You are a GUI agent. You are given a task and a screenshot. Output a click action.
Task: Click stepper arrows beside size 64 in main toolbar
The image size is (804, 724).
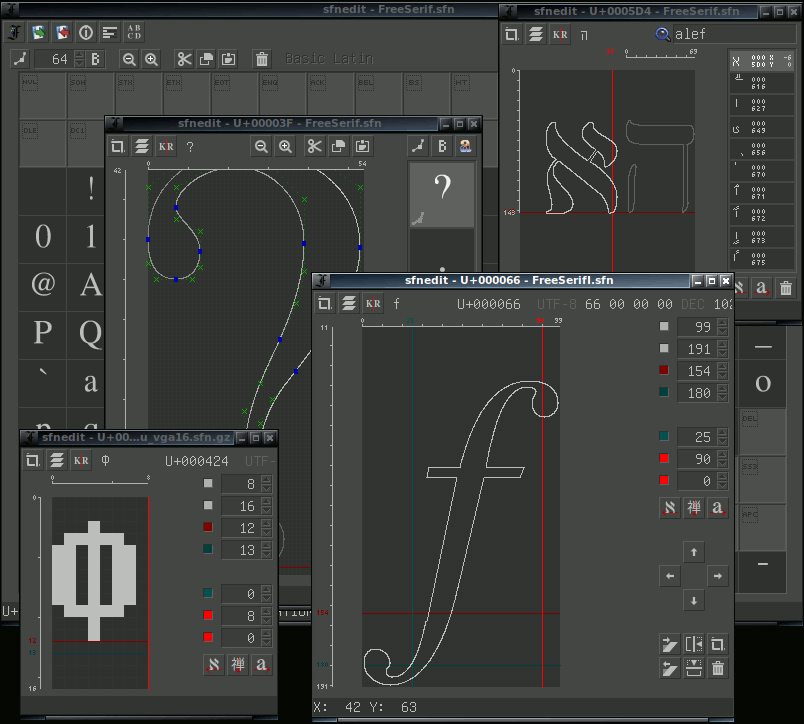(79, 59)
